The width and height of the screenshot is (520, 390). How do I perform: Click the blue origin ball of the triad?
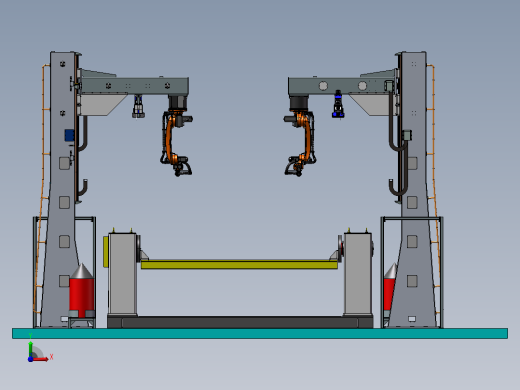pos(30,359)
